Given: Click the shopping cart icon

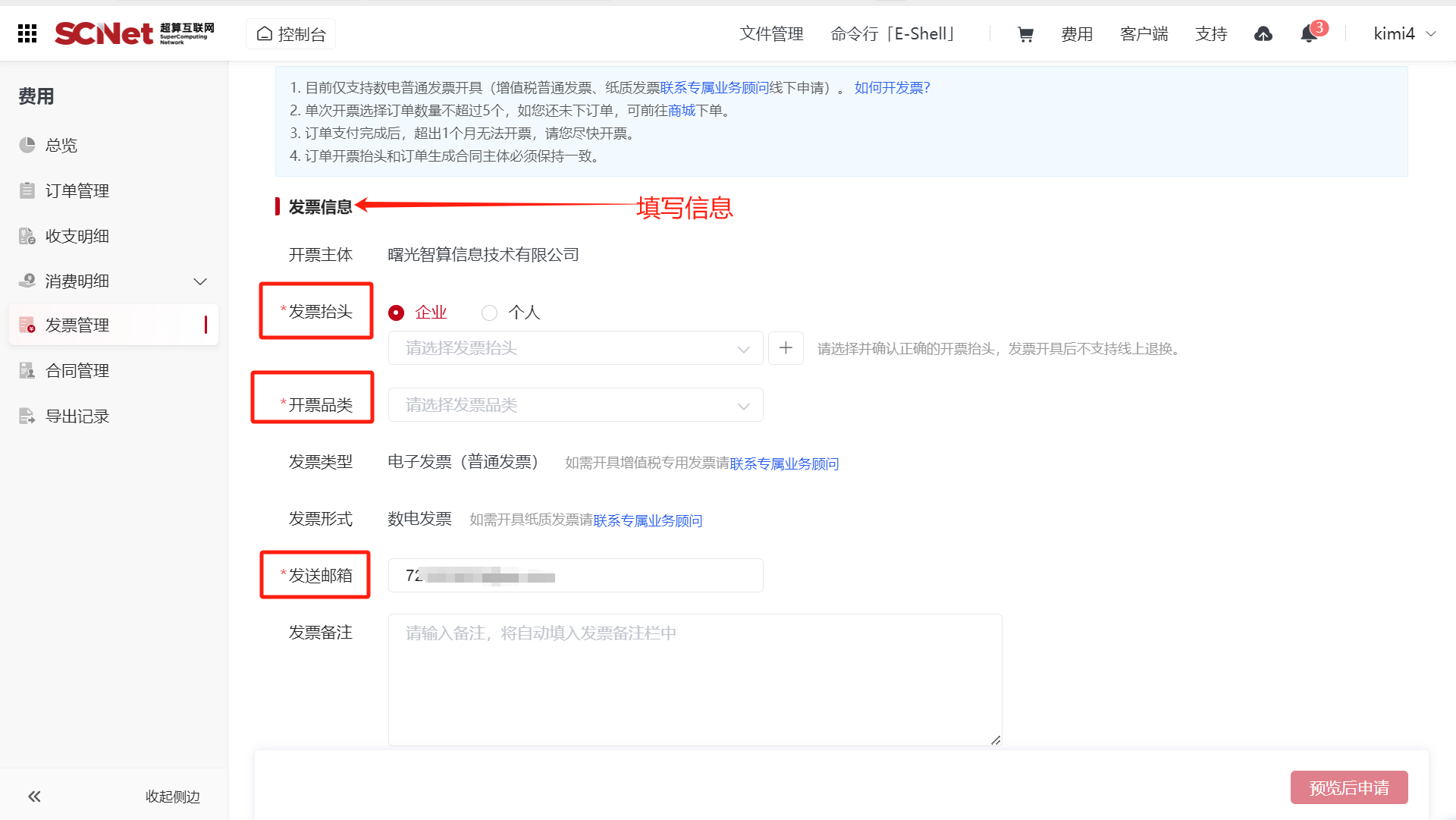Looking at the screenshot, I should click(1025, 34).
